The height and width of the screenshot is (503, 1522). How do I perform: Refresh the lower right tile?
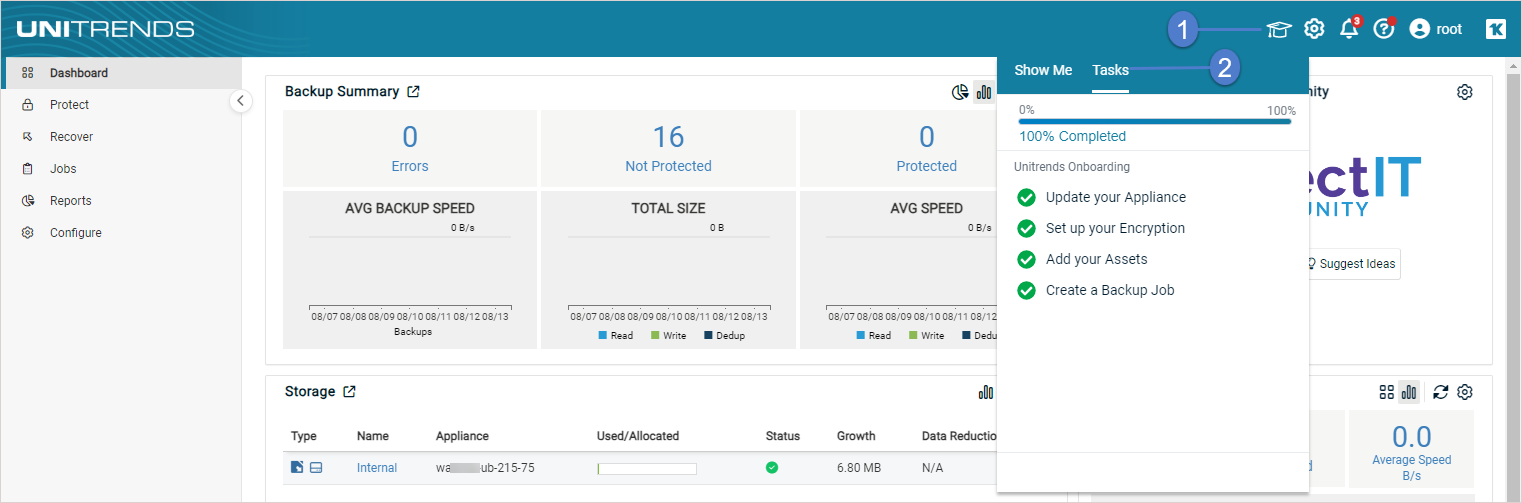[x=1440, y=392]
